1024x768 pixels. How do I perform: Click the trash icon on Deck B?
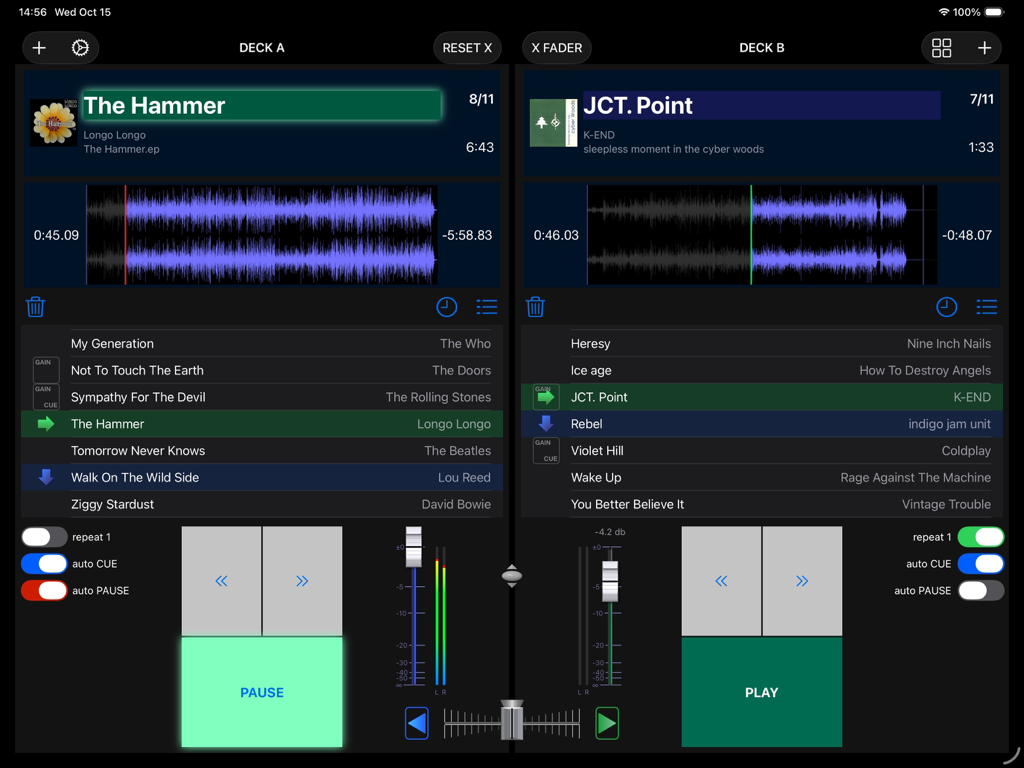[535, 307]
